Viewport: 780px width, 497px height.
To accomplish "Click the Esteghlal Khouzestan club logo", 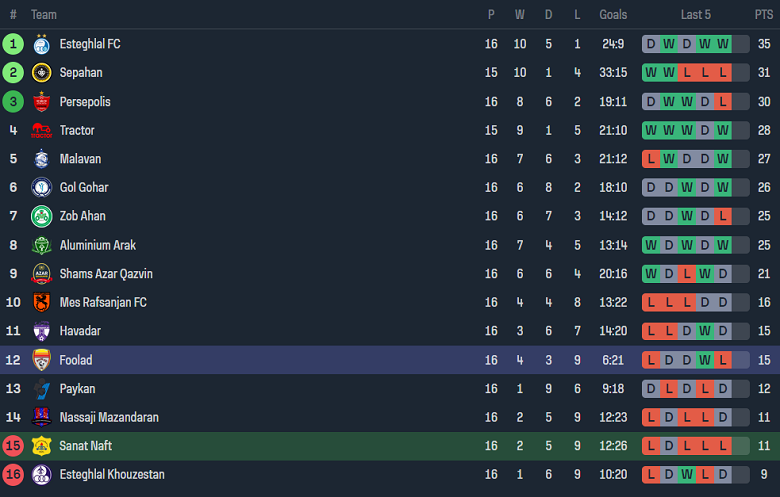I will [41, 475].
